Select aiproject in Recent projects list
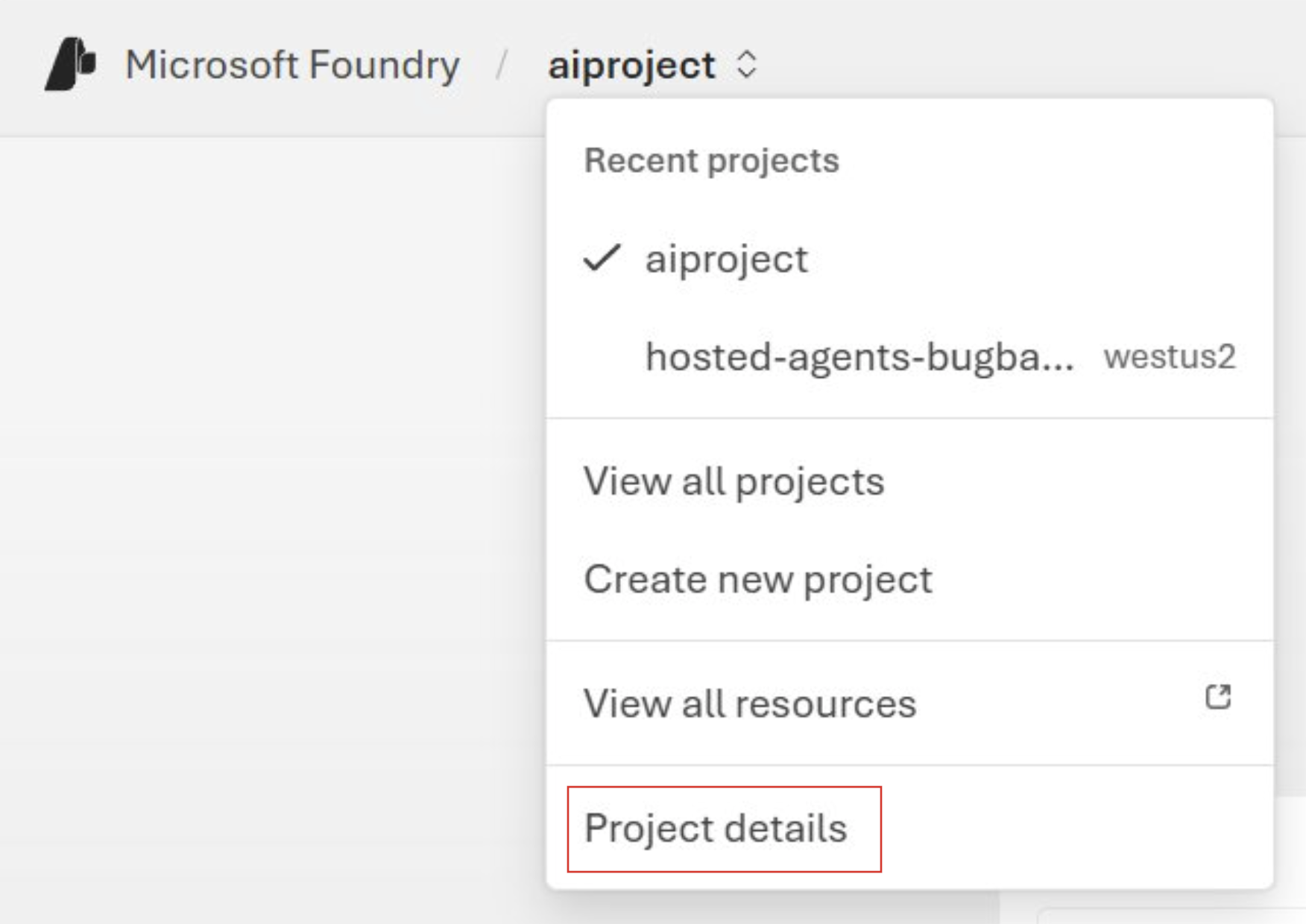This screenshot has height=924, width=1306. (726, 259)
